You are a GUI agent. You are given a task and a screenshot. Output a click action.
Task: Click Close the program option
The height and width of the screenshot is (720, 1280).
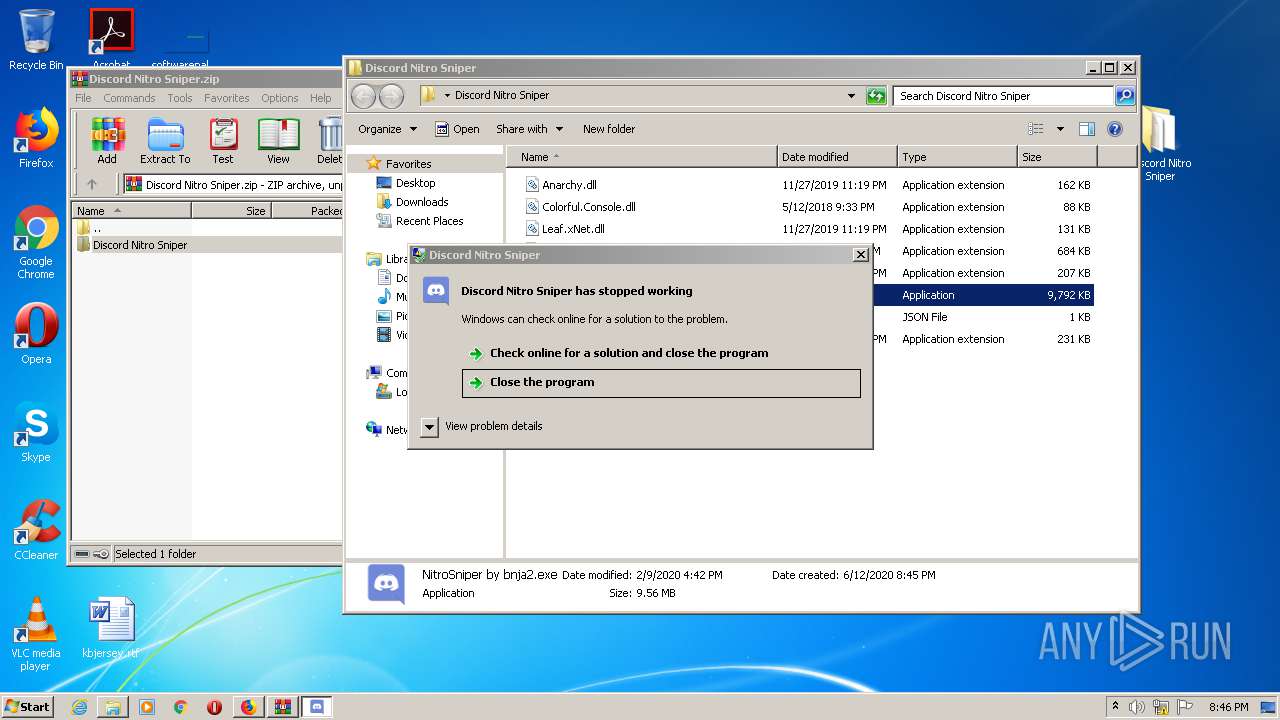pyautogui.click(x=661, y=383)
